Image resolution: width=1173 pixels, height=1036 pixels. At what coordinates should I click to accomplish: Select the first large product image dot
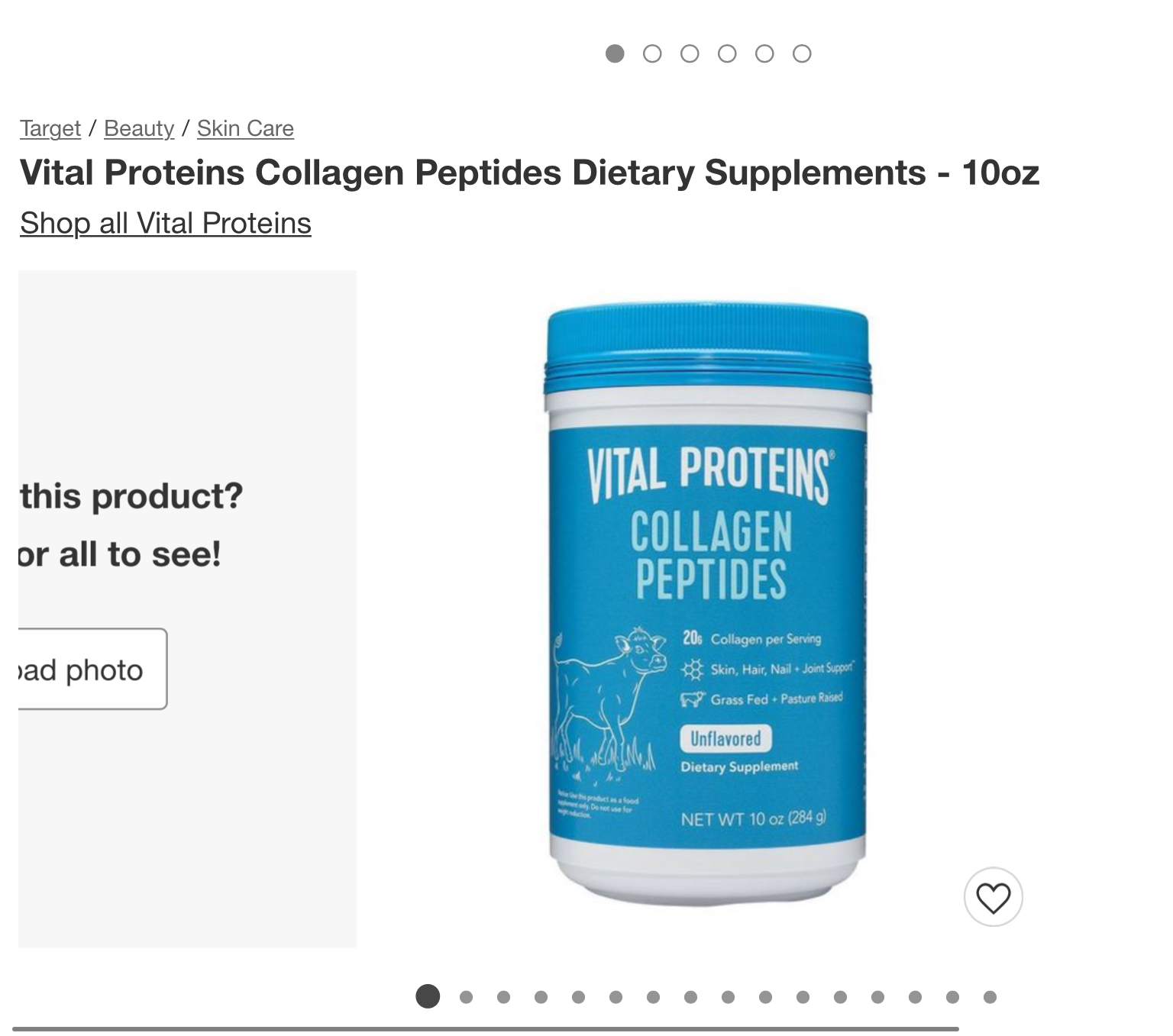428,996
